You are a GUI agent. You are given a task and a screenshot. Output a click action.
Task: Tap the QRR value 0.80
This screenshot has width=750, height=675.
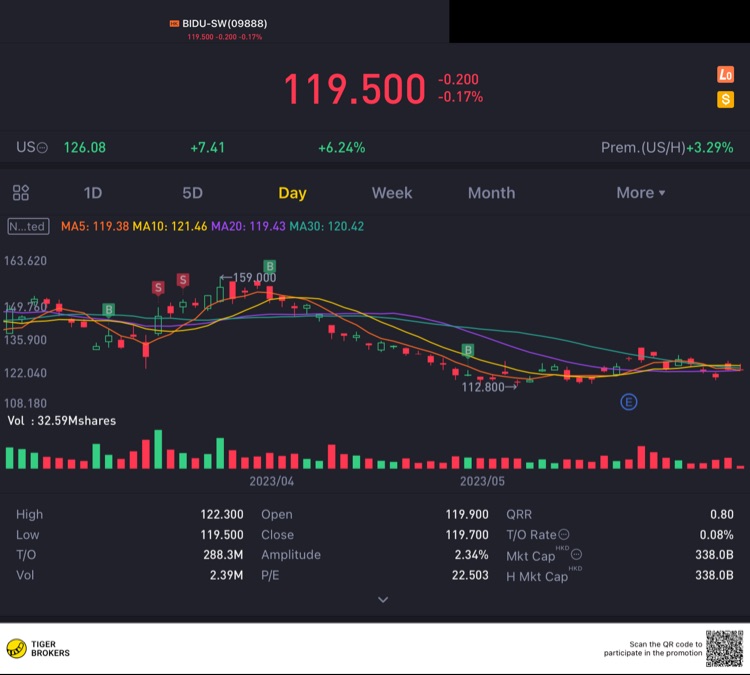721,514
